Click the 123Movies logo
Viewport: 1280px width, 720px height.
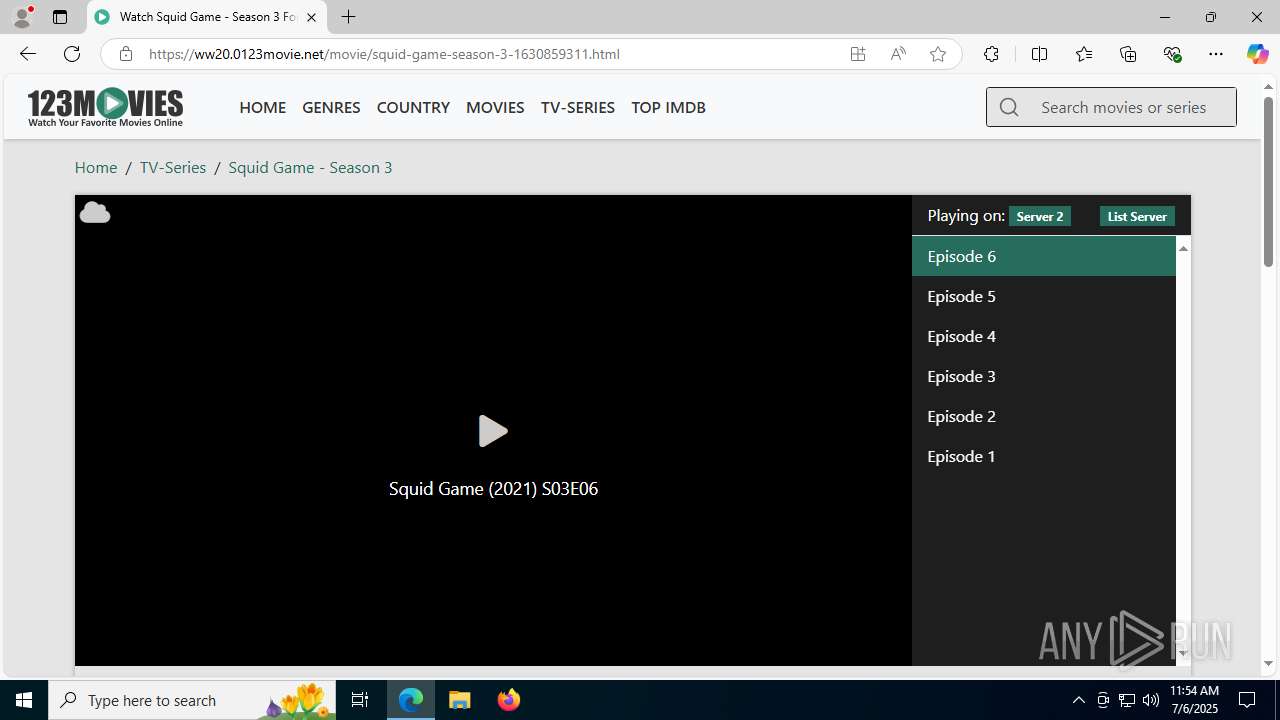point(105,107)
